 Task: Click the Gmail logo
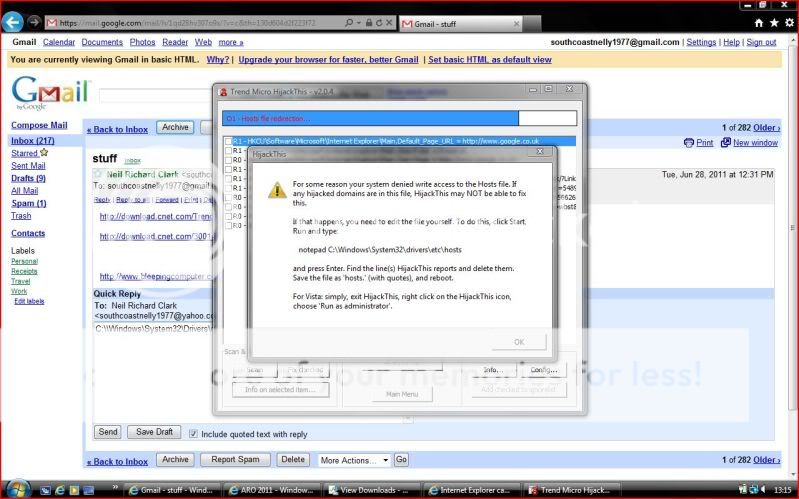coord(50,92)
